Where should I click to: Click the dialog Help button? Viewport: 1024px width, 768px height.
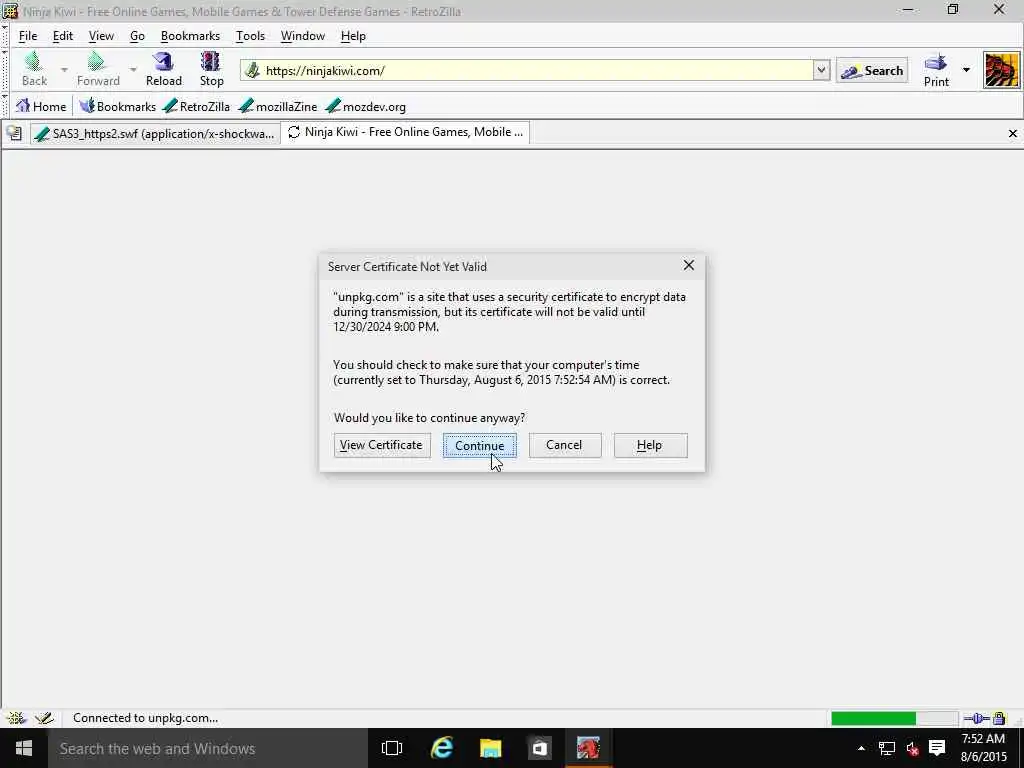[x=650, y=445]
